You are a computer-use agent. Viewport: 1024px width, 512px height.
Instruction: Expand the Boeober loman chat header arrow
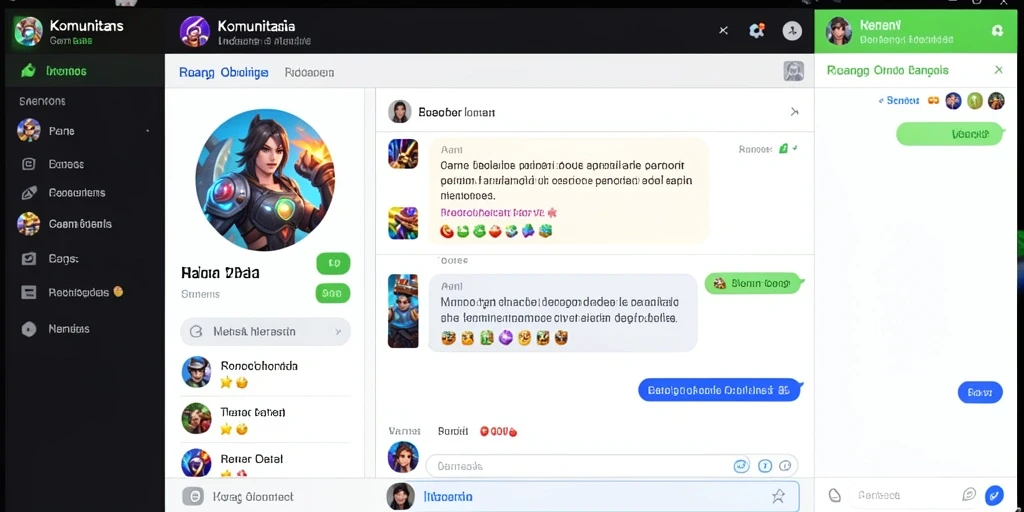pyautogui.click(x=794, y=112)
